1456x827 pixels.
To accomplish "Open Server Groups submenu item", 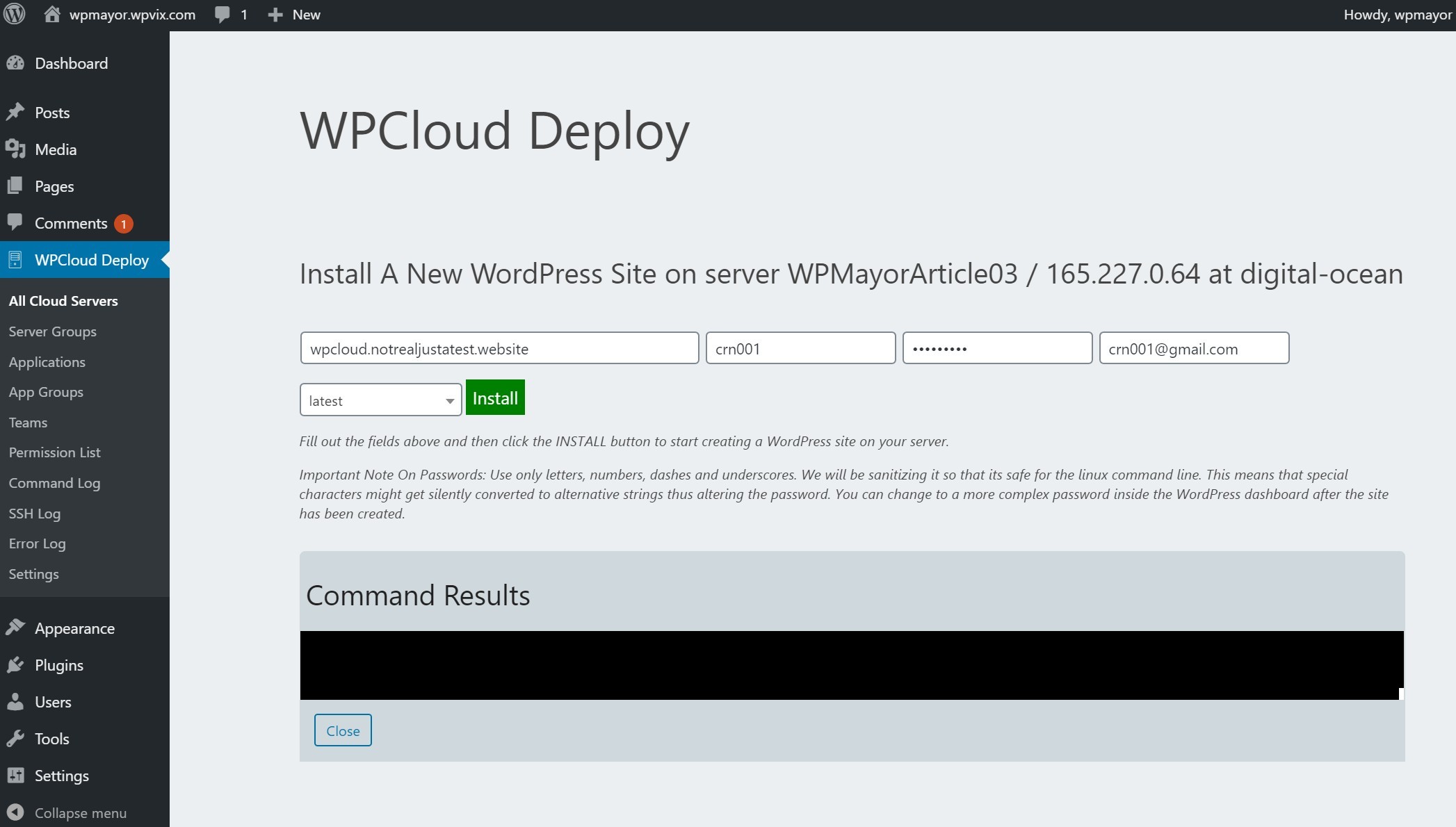I will coord(52,331).
